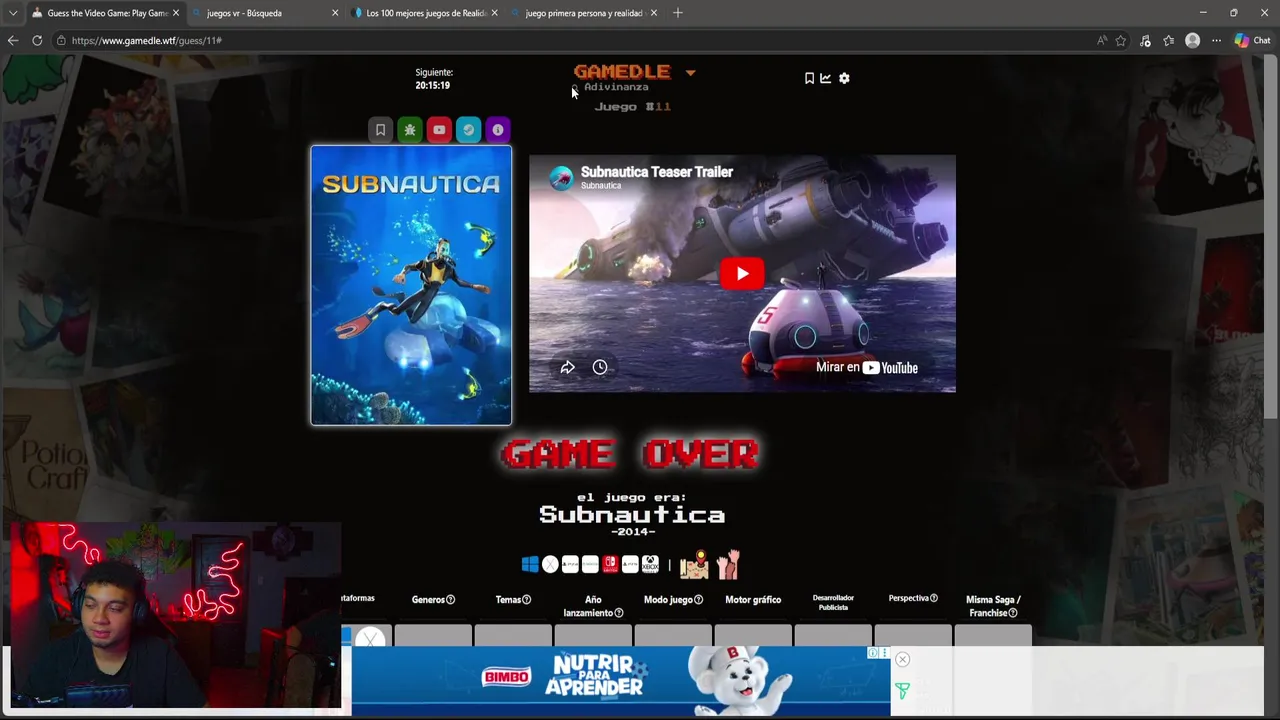Click the Xbox platform icon
The width and height of the screenshot is (1280, 720).
click(x=650, y=564)
